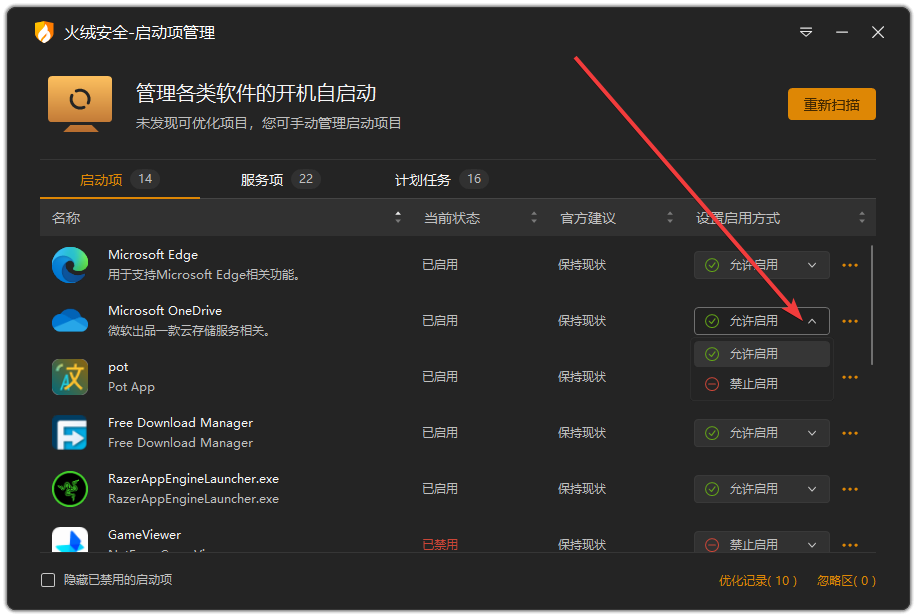Click the list vertical scrollbar
916x616 pixels.
[872, 305]
